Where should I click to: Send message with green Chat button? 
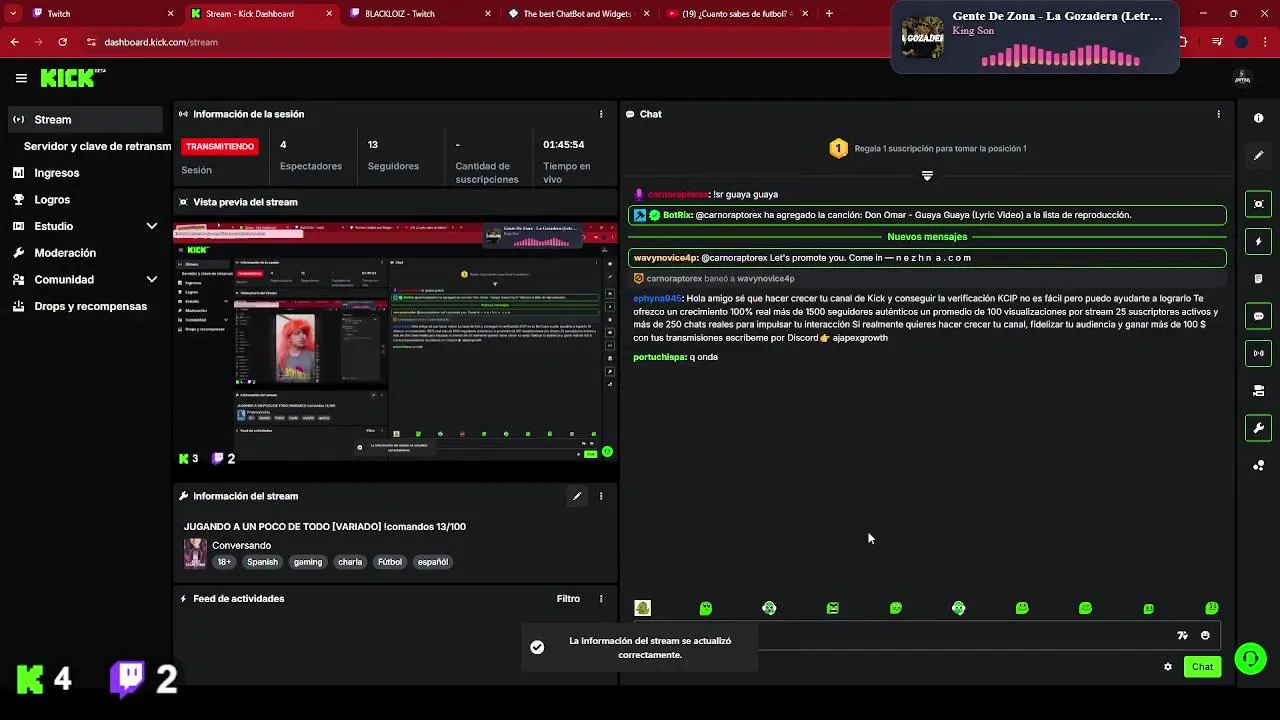(x=1202, y=667)
